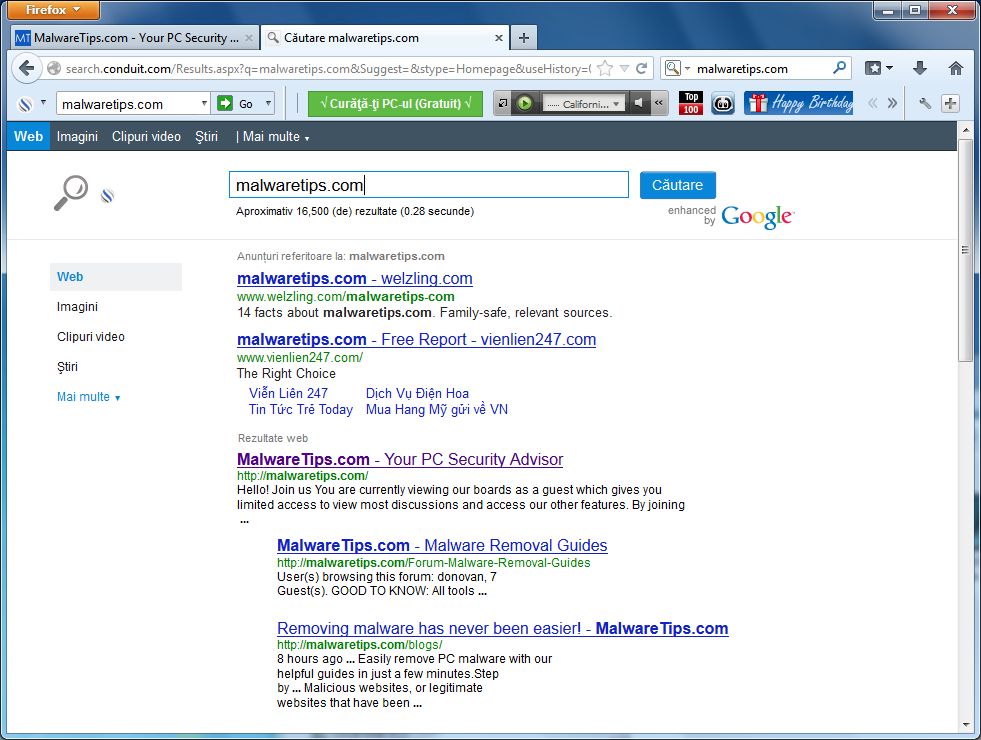
Task: Play the toolbar radio station
Action: point(525,104)
